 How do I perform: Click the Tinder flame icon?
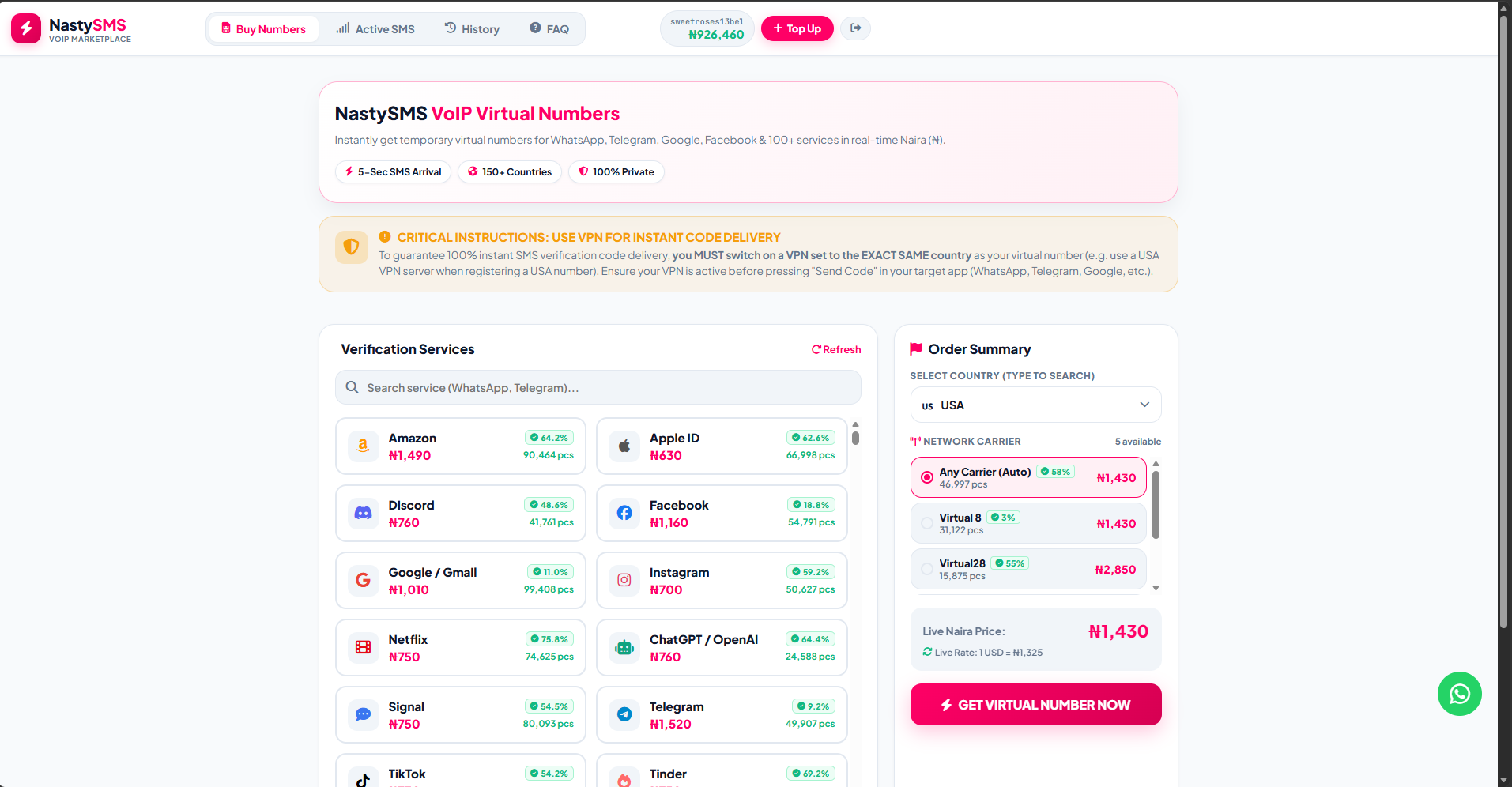tap(624, 778)
